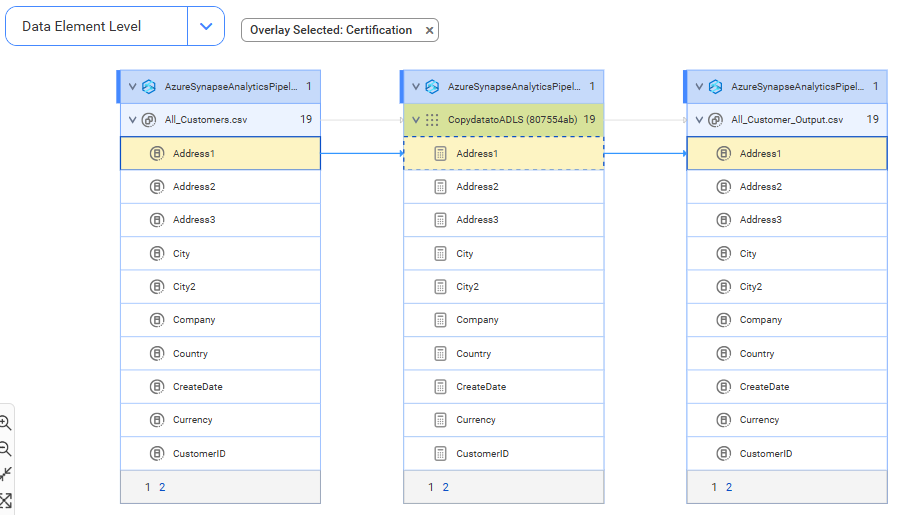The image size is (907, 515).
Task: Select CreateDate in CopydatatoADLS
Action: click(504, 387)
